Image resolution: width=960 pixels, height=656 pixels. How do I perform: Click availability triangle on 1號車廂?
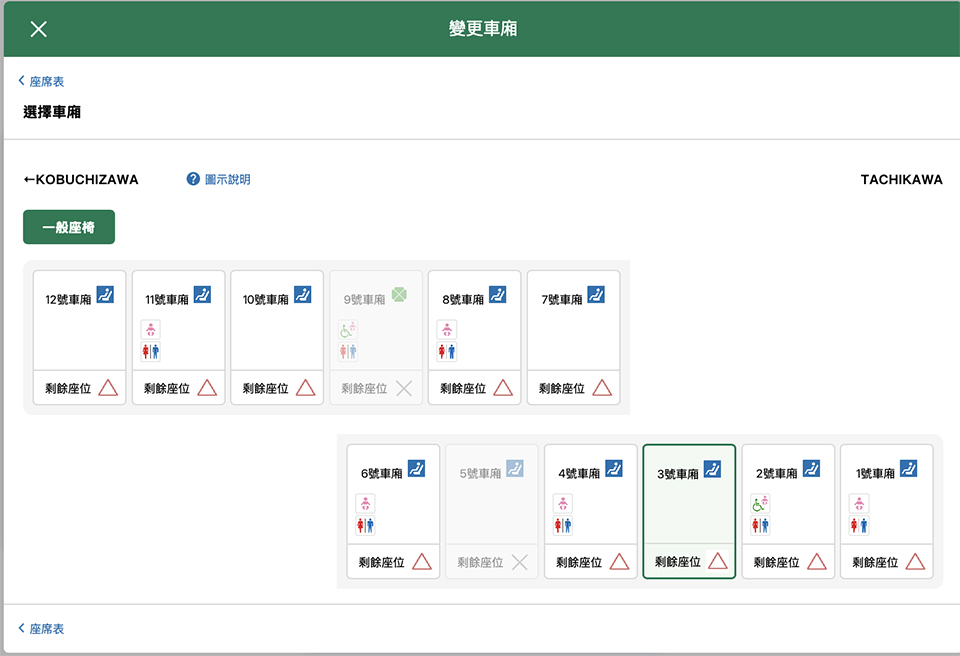915,562
